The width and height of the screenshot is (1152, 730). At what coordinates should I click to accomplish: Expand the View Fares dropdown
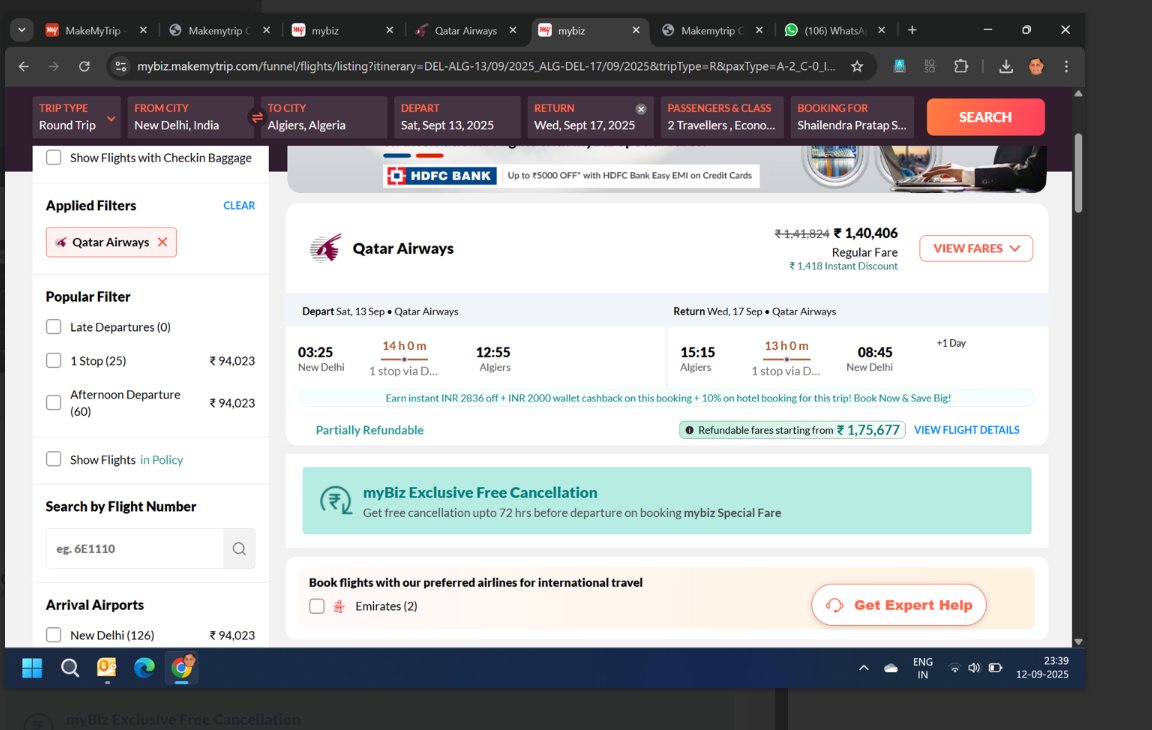(x=976, y=248)
